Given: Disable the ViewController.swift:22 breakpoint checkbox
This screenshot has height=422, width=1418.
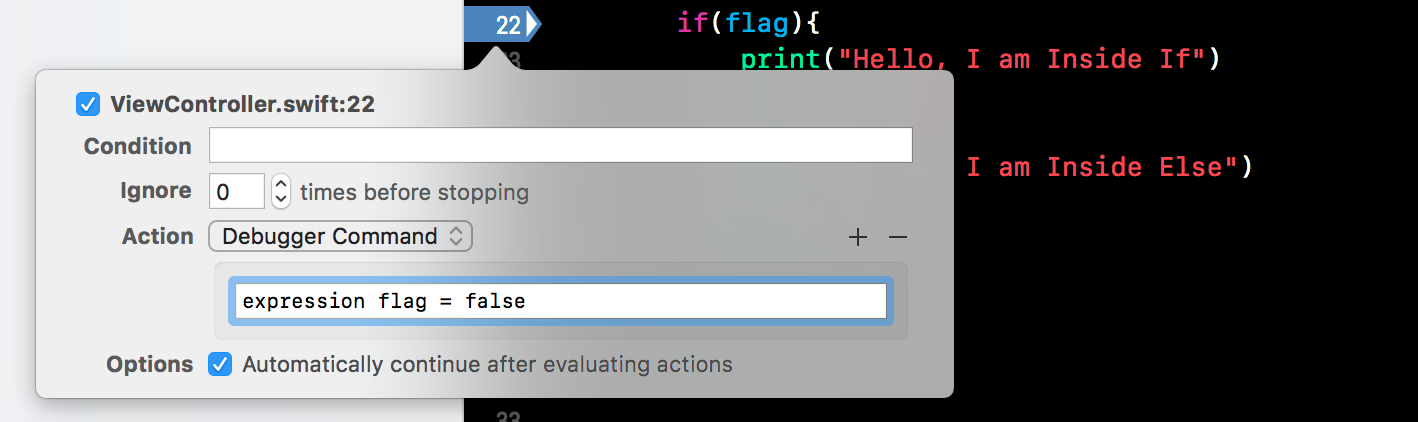Looking at the screenshot, I should [x=88, y=104].
